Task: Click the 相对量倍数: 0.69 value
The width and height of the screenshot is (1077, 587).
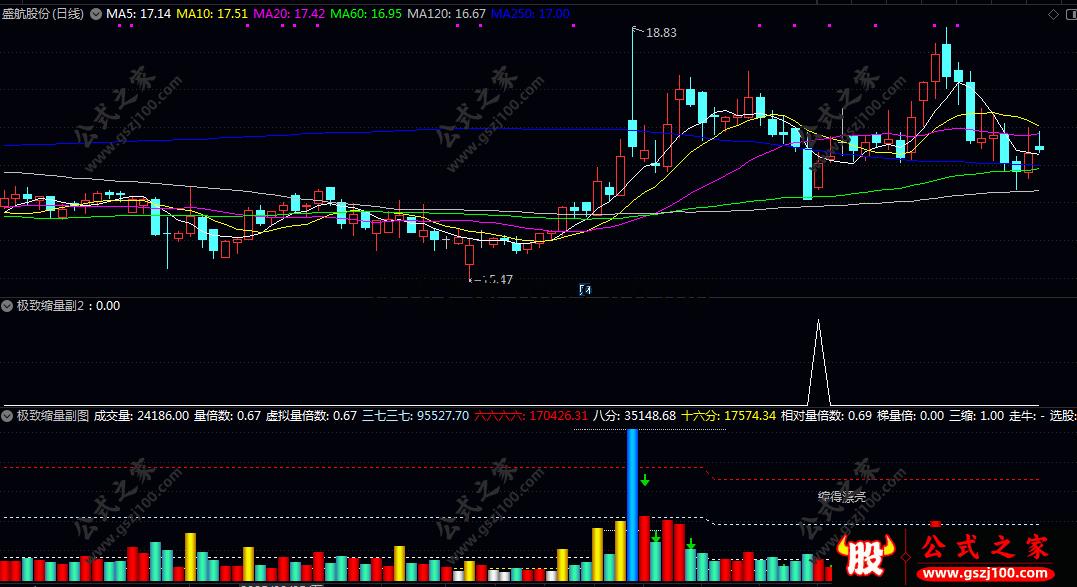Action: point(826,416)
